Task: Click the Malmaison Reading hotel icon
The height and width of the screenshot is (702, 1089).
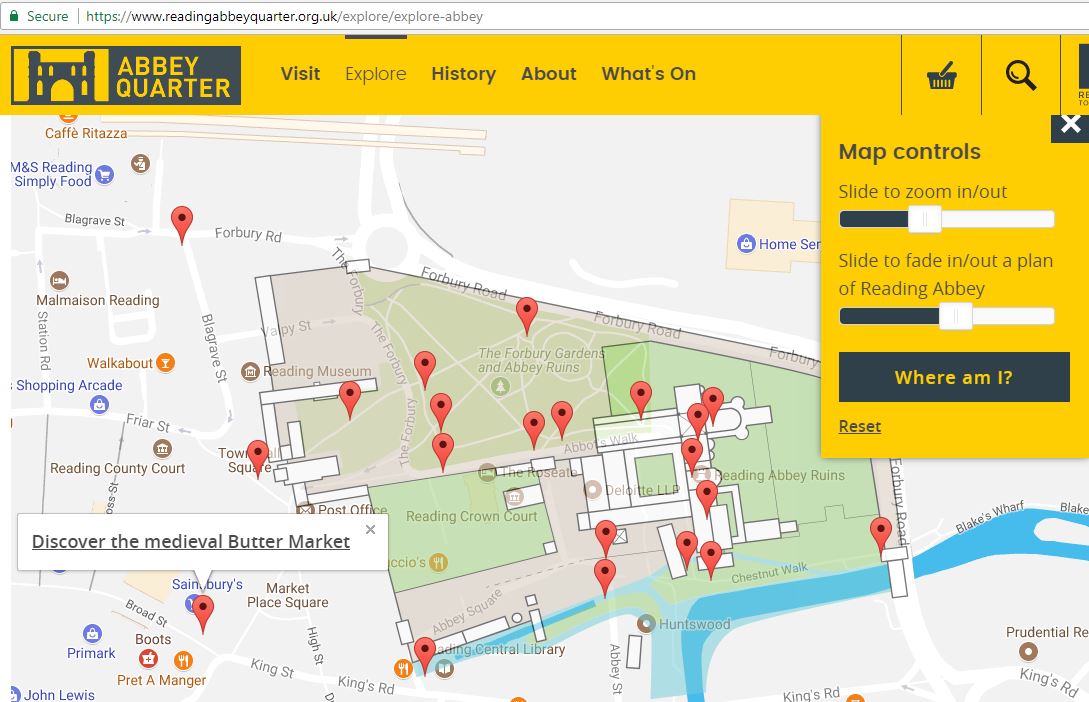Action: [x=59, y=281]
